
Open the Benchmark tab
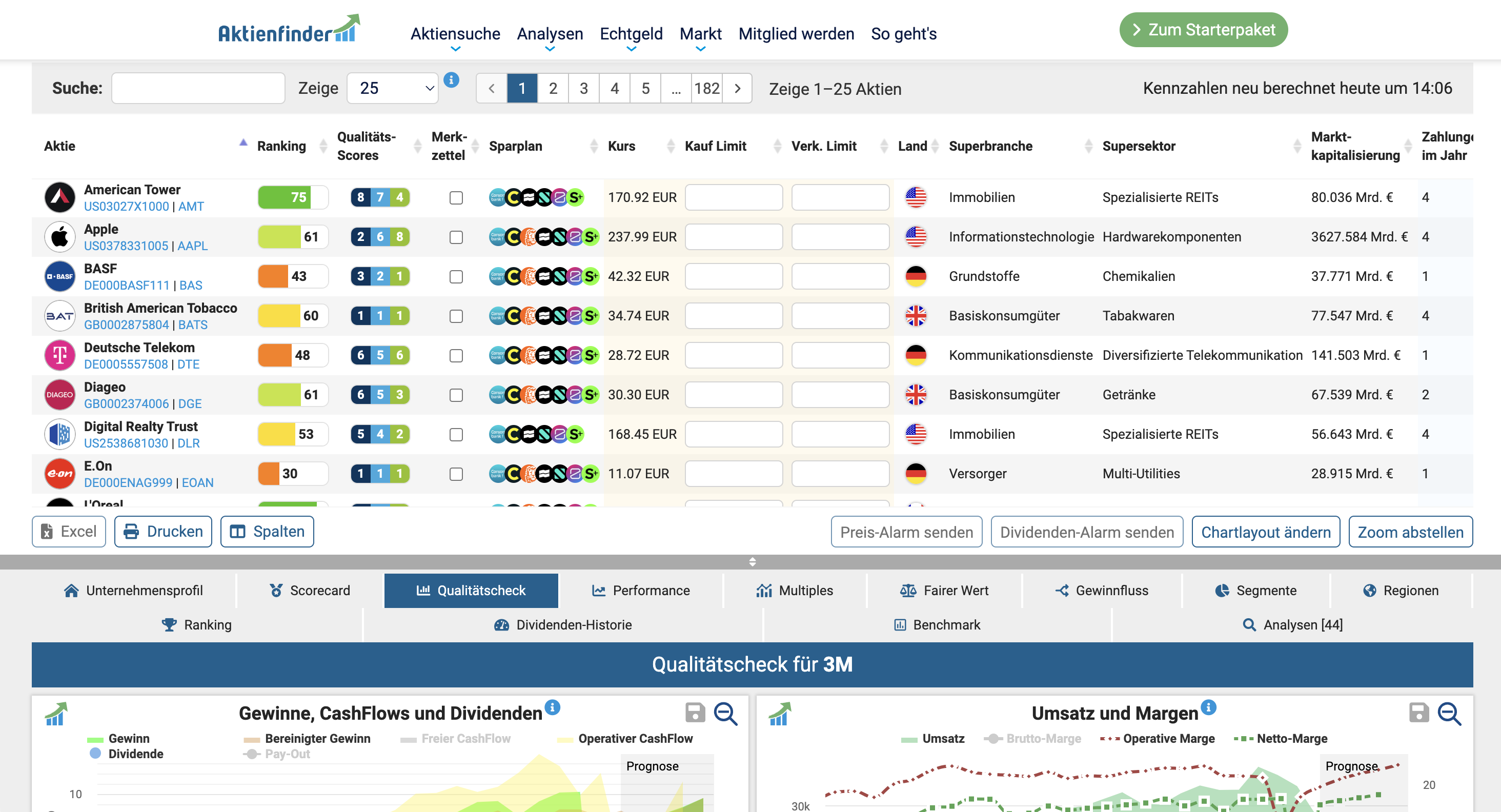coord(937,625)
